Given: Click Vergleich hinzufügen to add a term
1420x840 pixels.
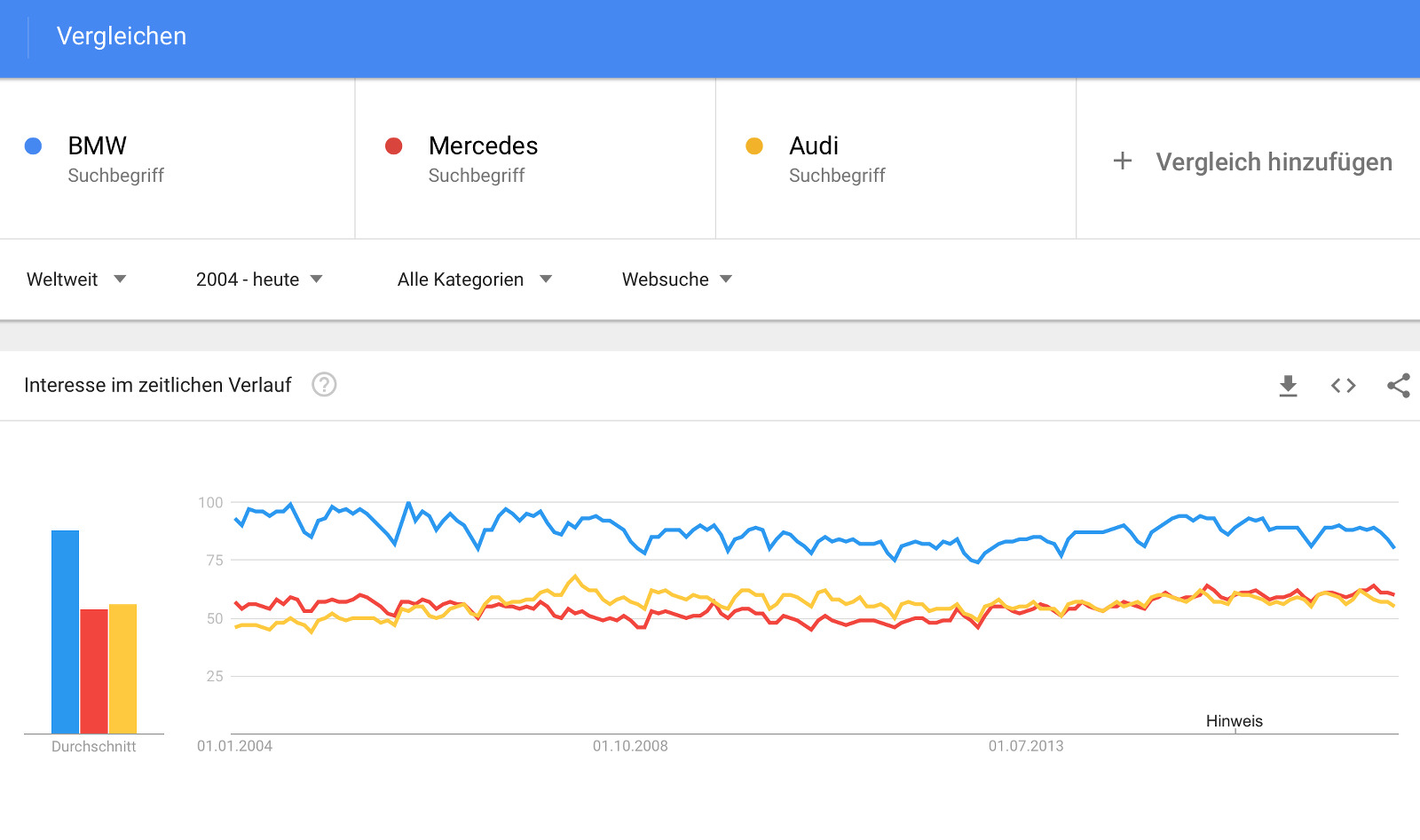Looking at the screenshot, I should (1274, 161).
